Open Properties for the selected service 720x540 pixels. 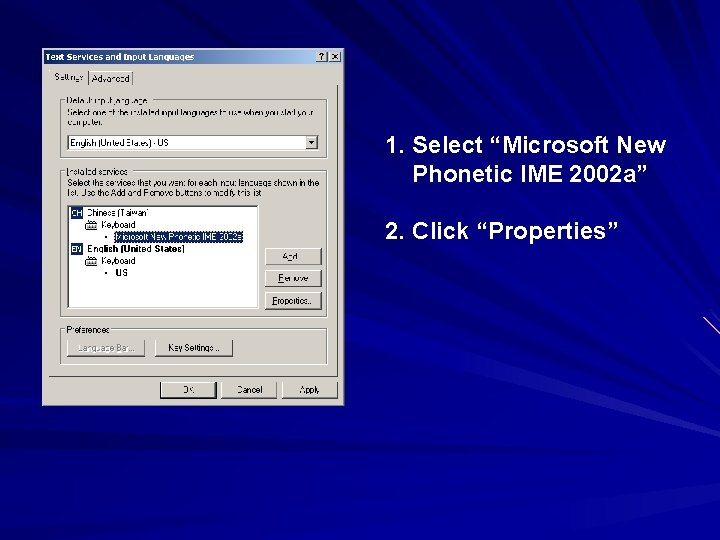(293, 301)
